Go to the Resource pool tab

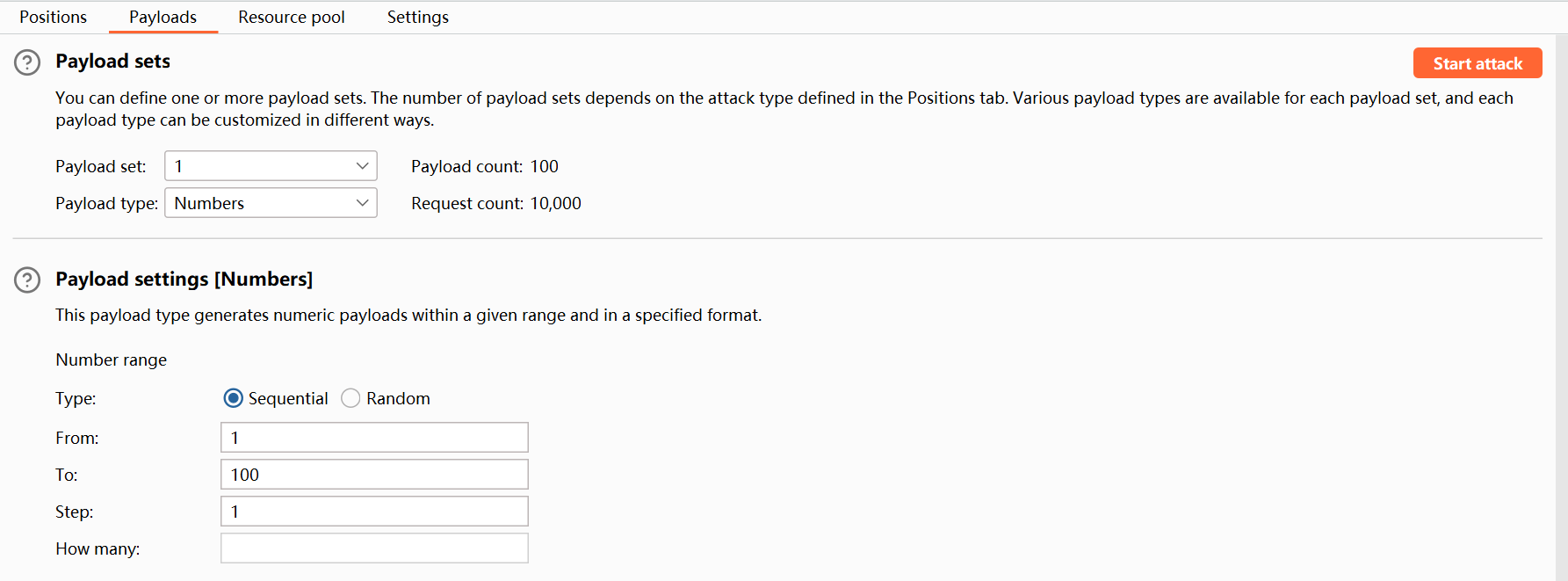[291, 18]
